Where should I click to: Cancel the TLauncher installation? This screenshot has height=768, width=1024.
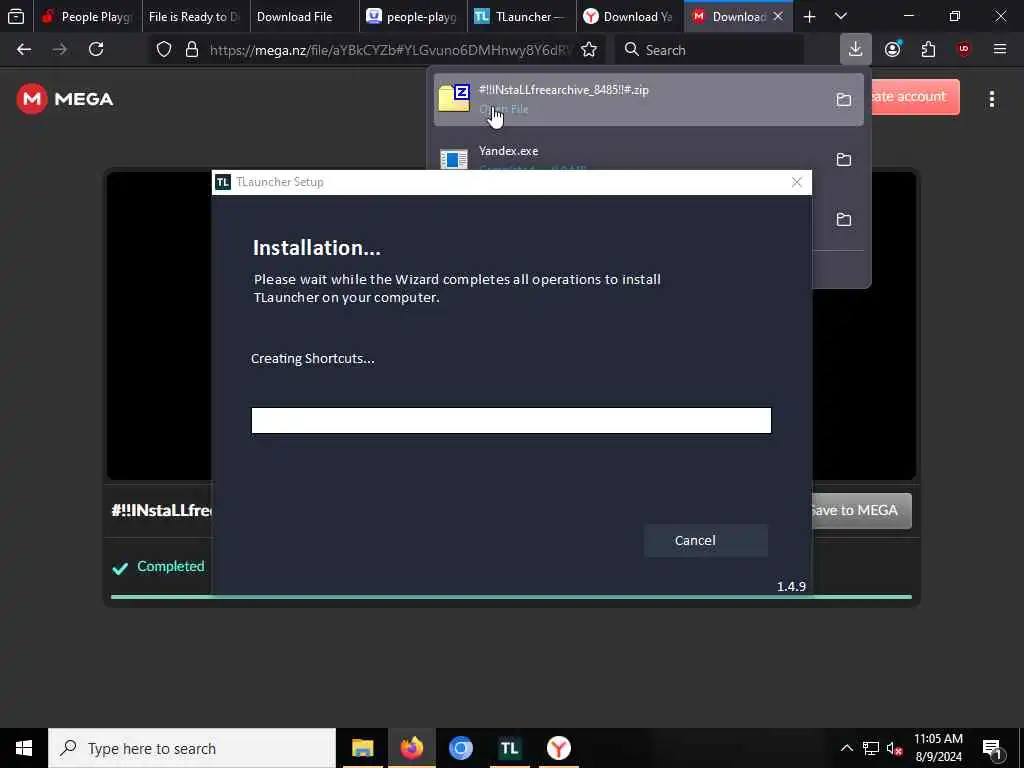(706, 540)
